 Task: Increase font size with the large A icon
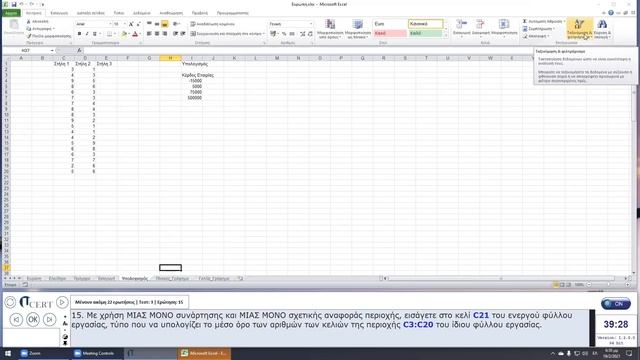[x=131, y=24]
